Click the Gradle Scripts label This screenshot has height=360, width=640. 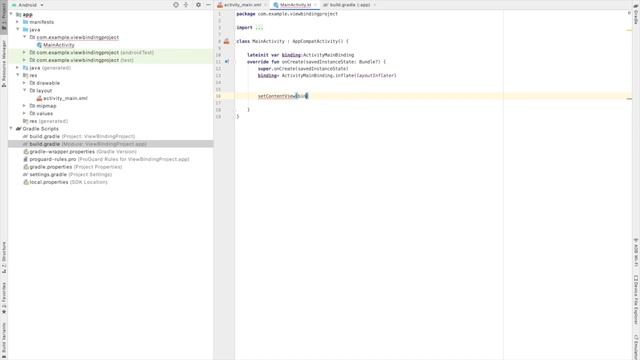tap(40, 129)
